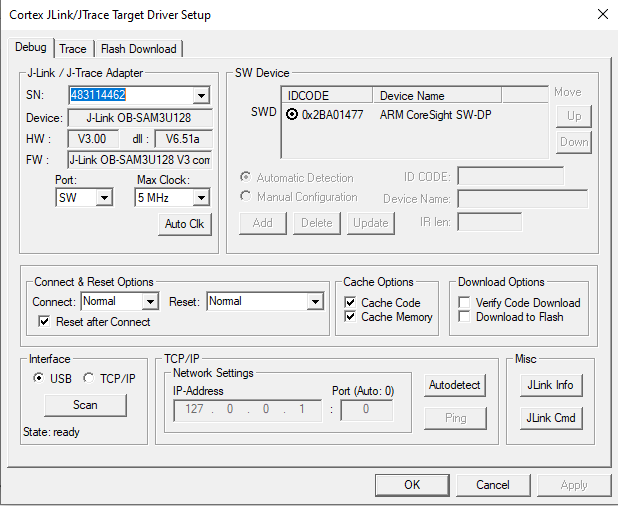
Task: Expand the Reset type dropdown
Action: [x=315, y=301]
